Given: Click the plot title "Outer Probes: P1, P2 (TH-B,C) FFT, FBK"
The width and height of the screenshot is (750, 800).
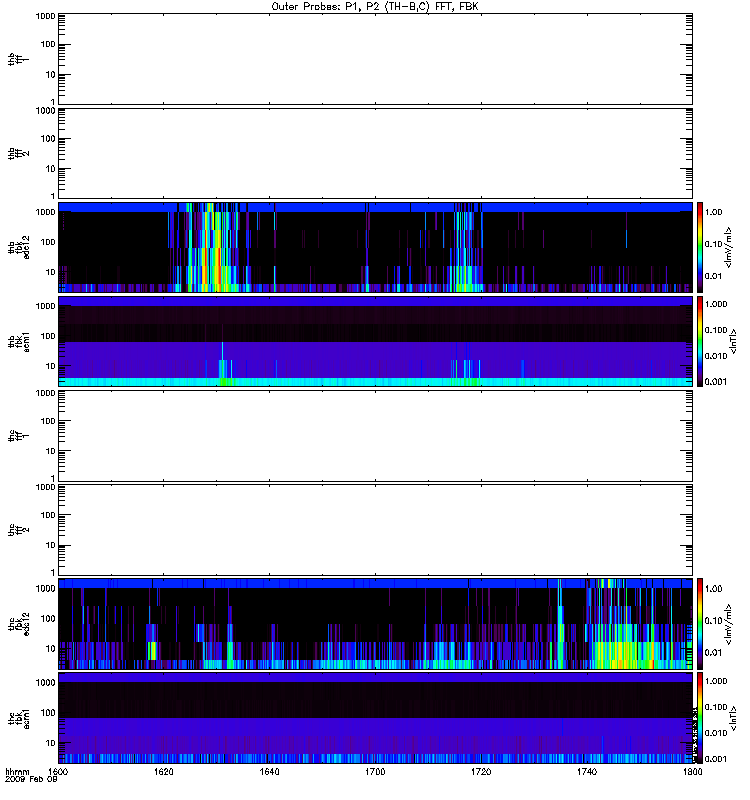Looking at the screenshot, I should coord(375,6).
